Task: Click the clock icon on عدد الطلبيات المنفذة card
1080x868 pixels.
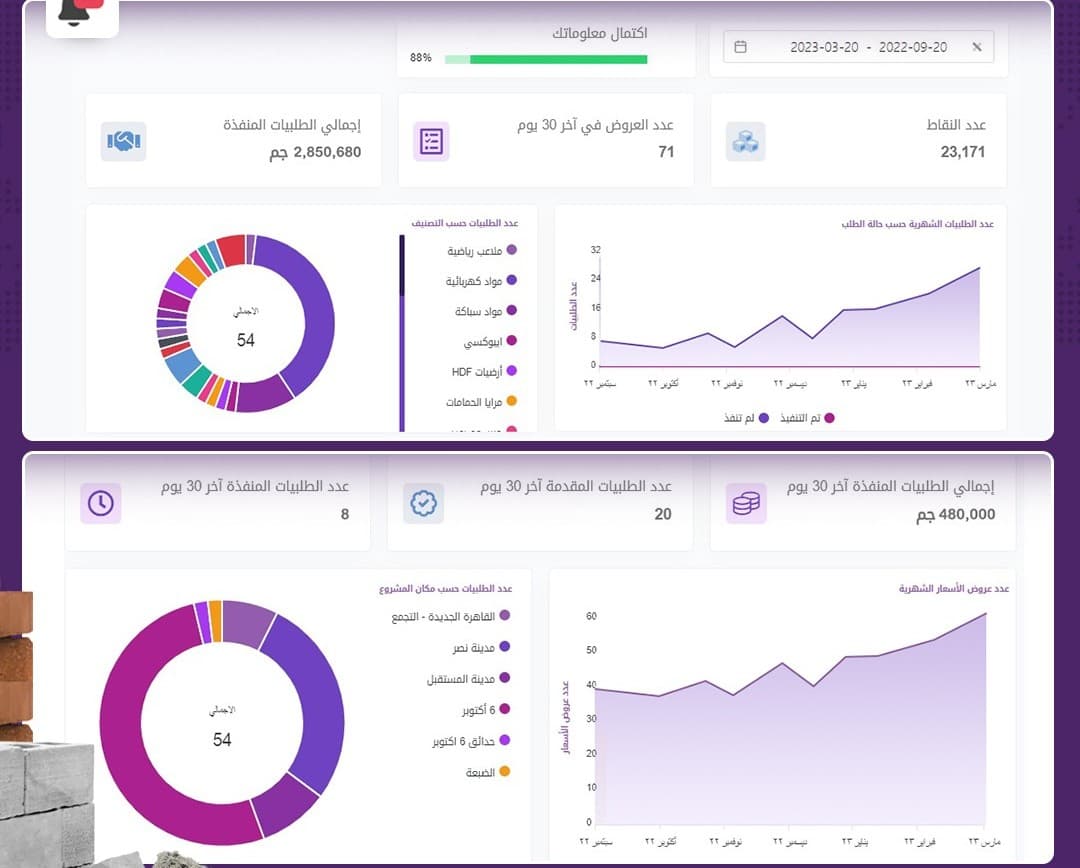Action: (x=101, y=503)
